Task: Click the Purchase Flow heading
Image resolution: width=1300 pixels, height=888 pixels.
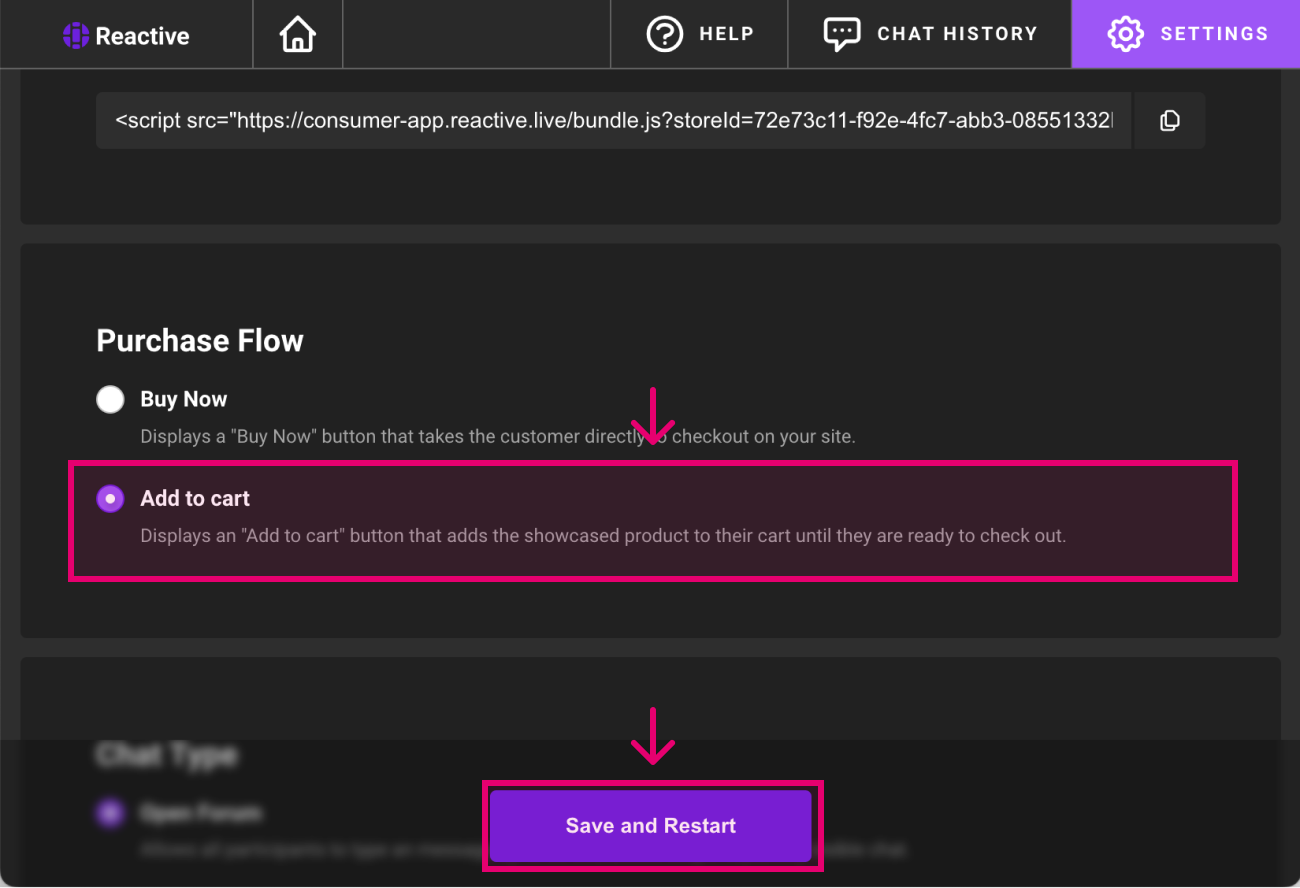Action: (200, 341)
